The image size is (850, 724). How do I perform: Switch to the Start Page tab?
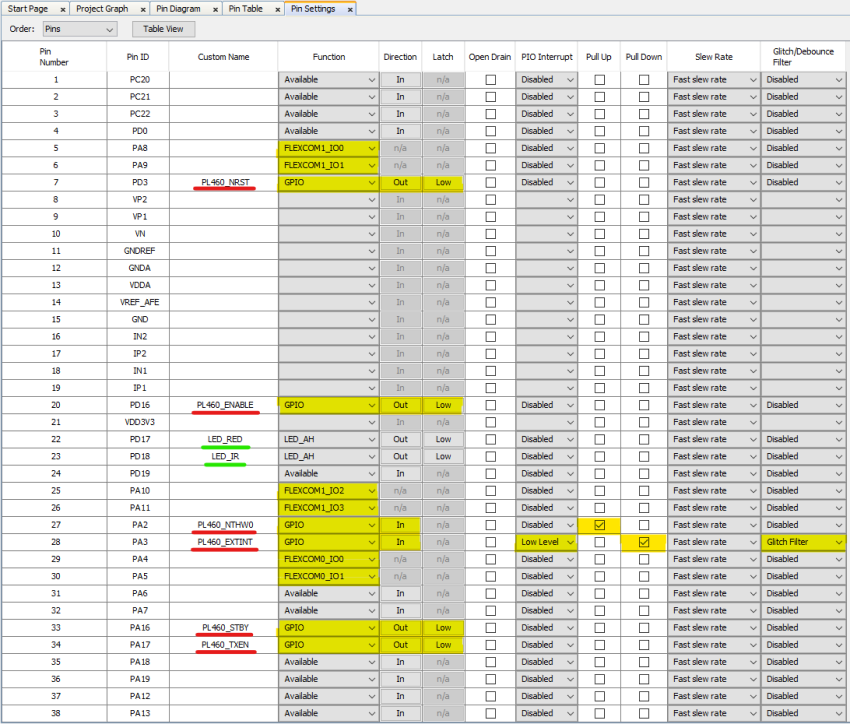[28, 9]
